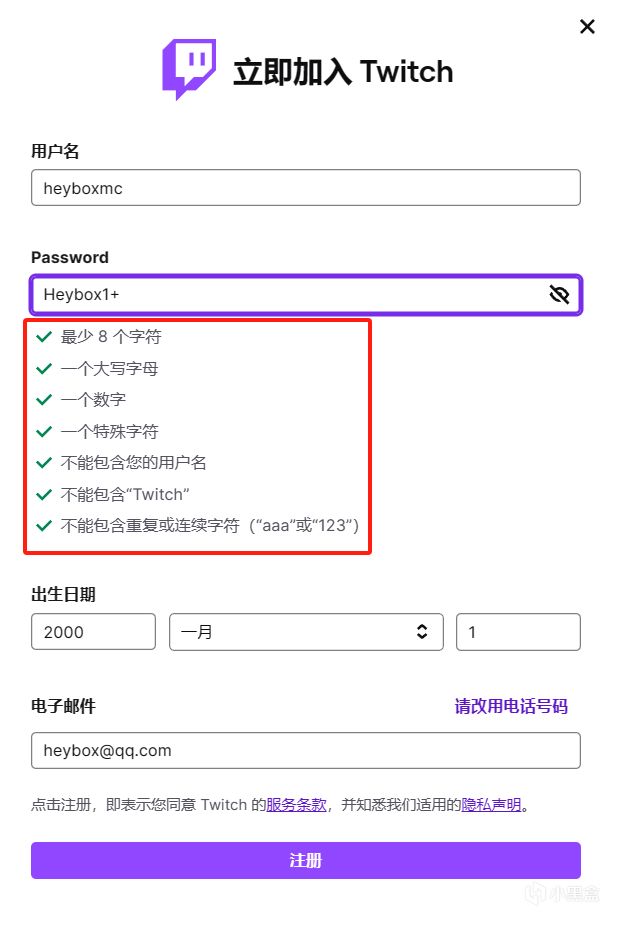
Task: Click the email field with heybox@qq.com
Action: click(305, 750)
